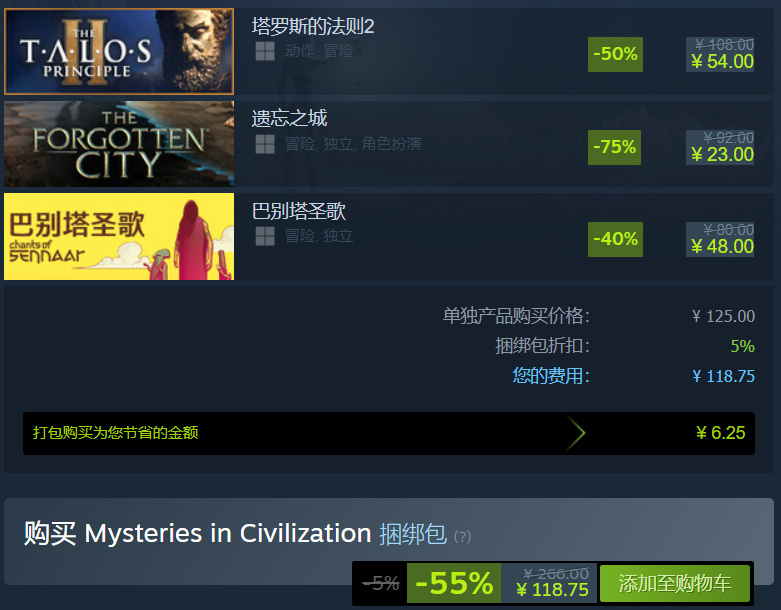The height and width of the screenshot is (610, 781).
Task: Click the ¥ 23.00 discounted price
Action: pos(722,155)
